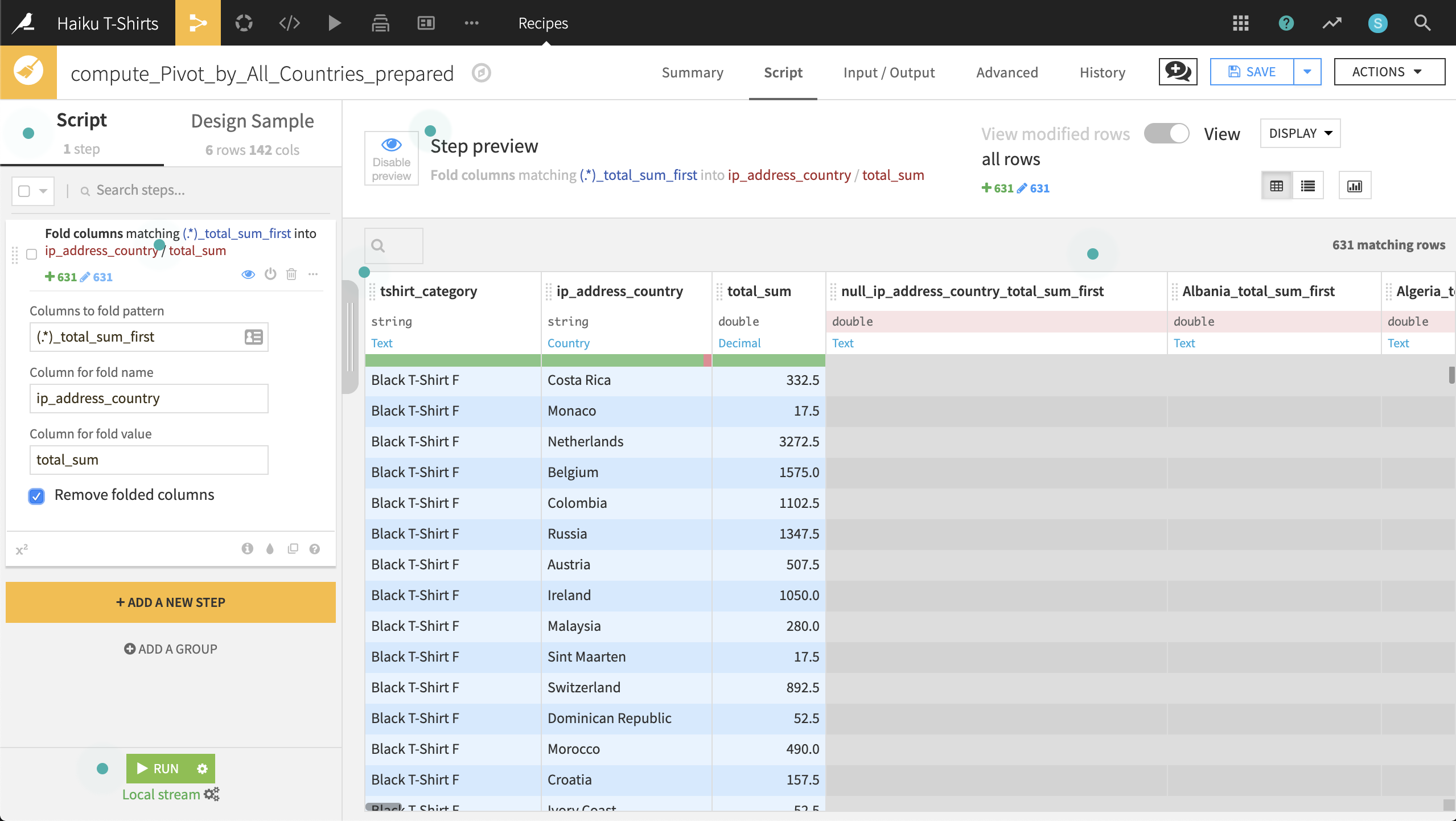Click the total_sum data quality bar

point(769,360)
